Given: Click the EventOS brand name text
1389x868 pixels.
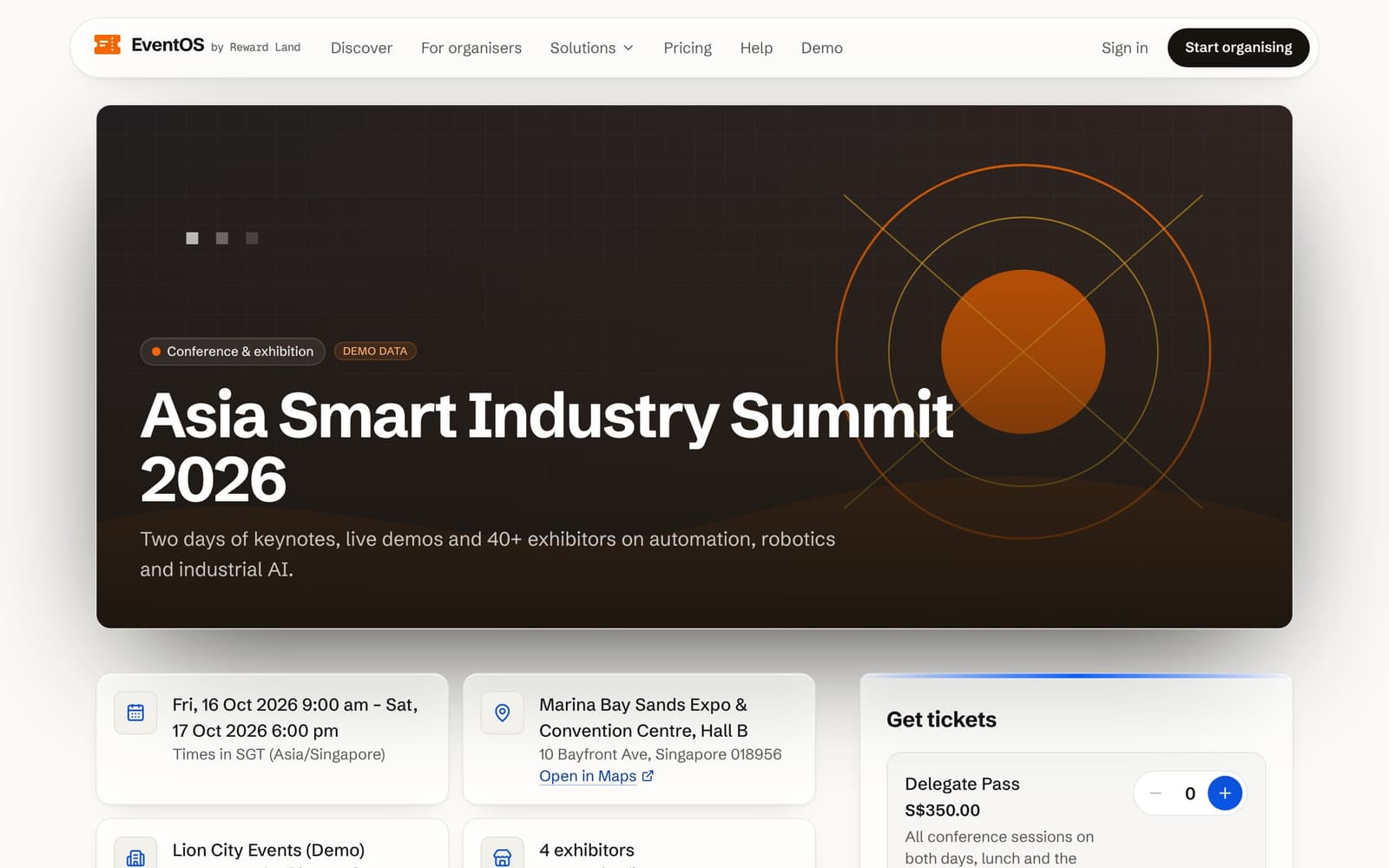Looking at the screenshot, I should (168, 45).
